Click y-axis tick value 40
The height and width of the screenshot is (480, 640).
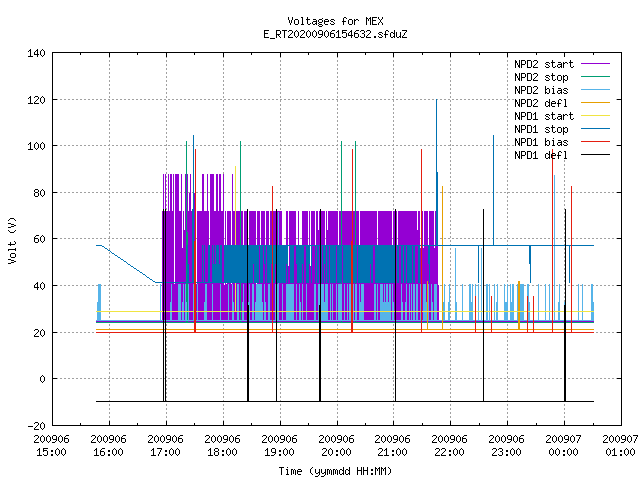click(x=39, y=286)
